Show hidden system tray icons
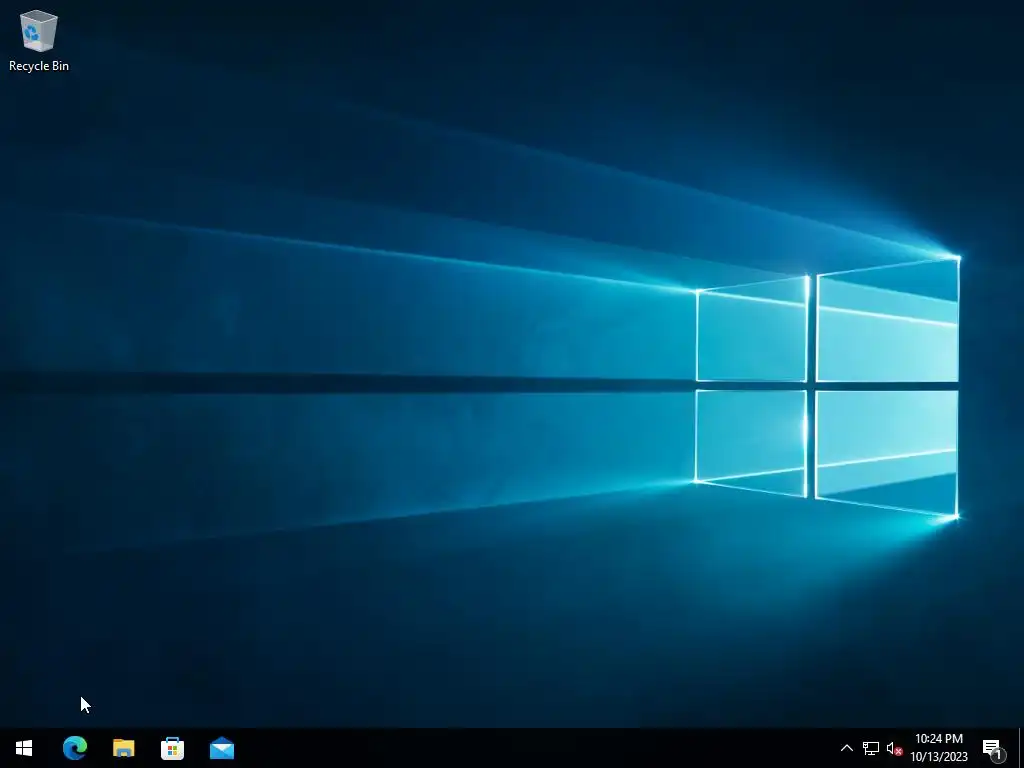1024x768 pixels. tap(846, 748)
